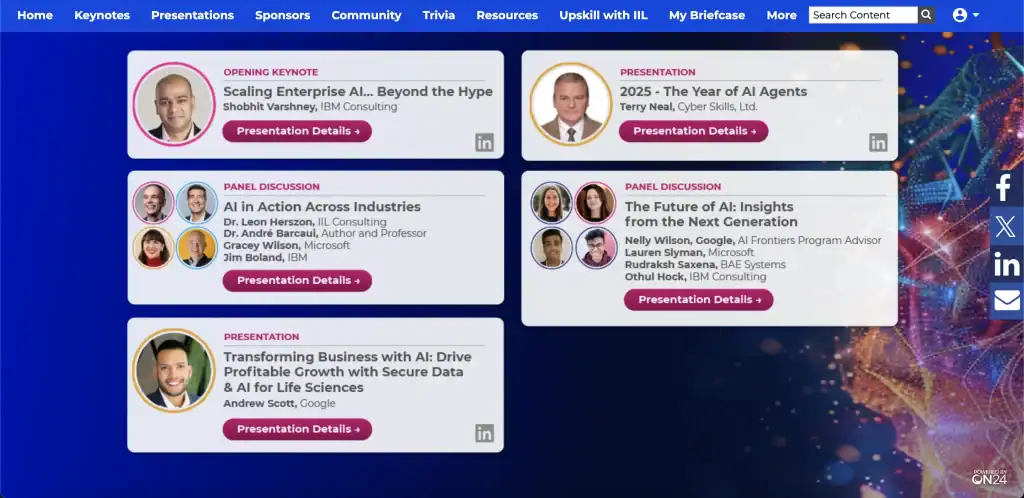Open Shobhit Varshney's LinkedIn icon

tap(485, 142)
